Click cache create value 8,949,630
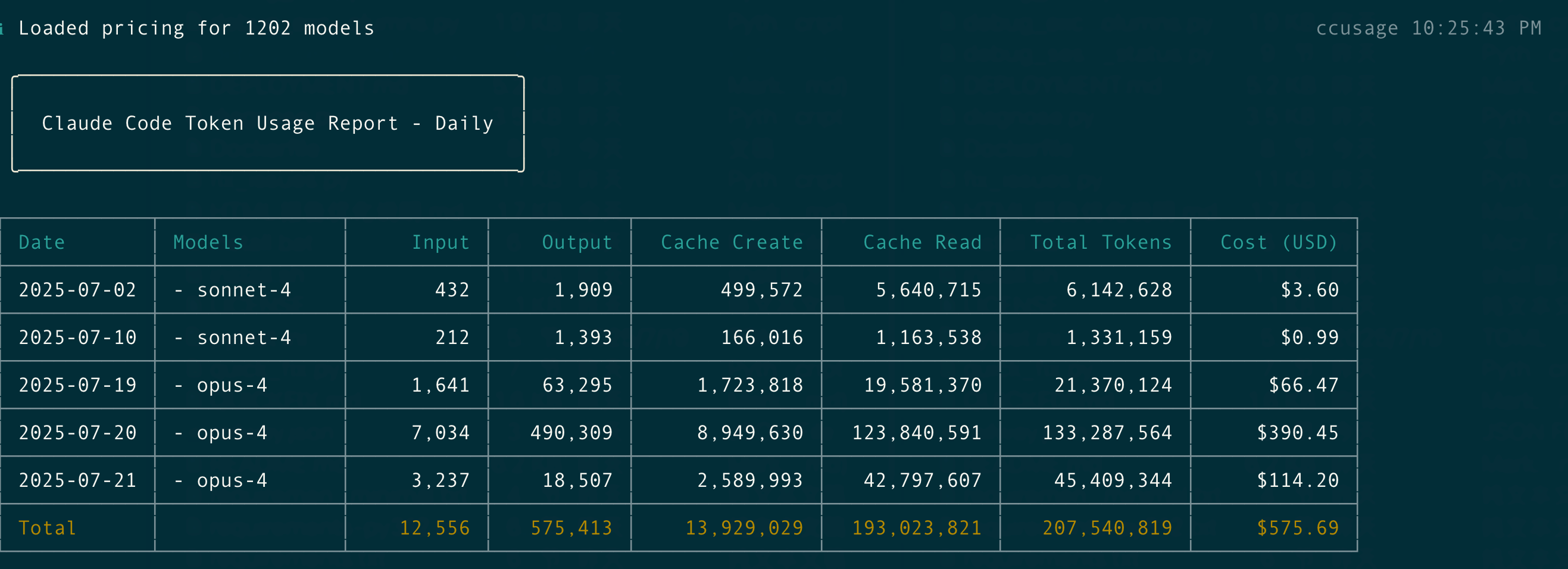This screenshot has height=569, width=1568. click(750, 433)
